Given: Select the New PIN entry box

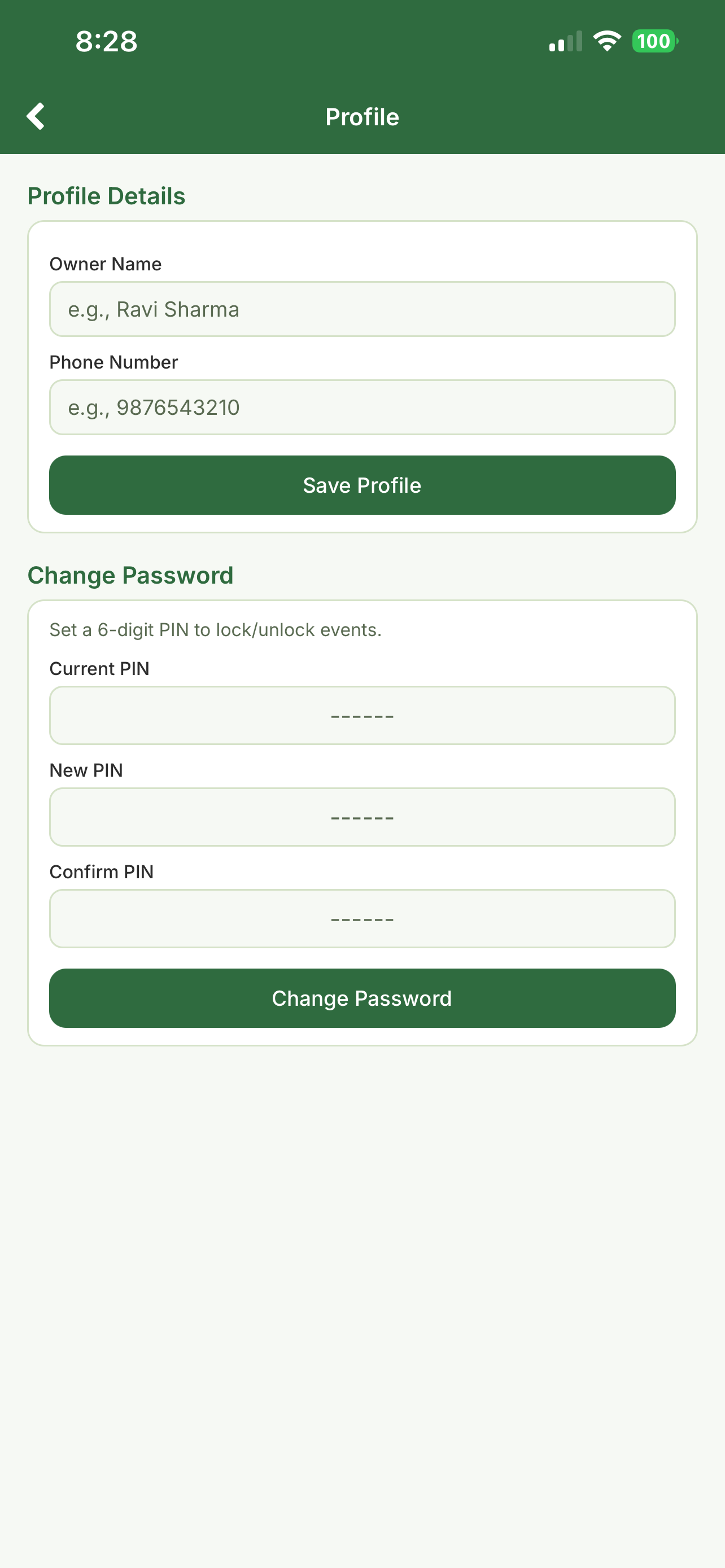Looking at the screenshot, I should pos(362,817).
